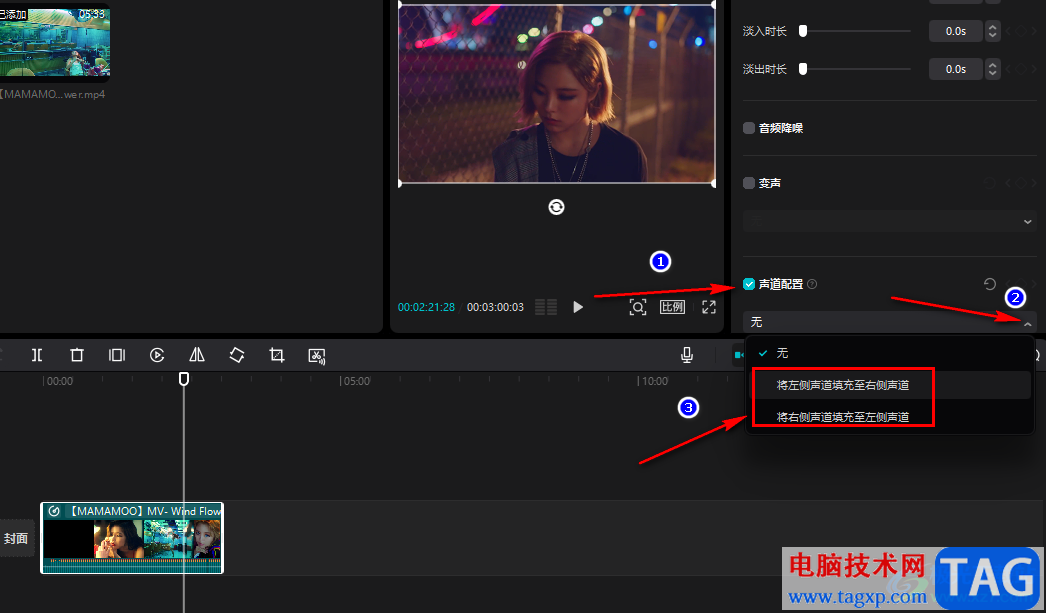Click the 10:00 mark on ruler
Screen dimensions: 1046x613
(x=653, y=381)
